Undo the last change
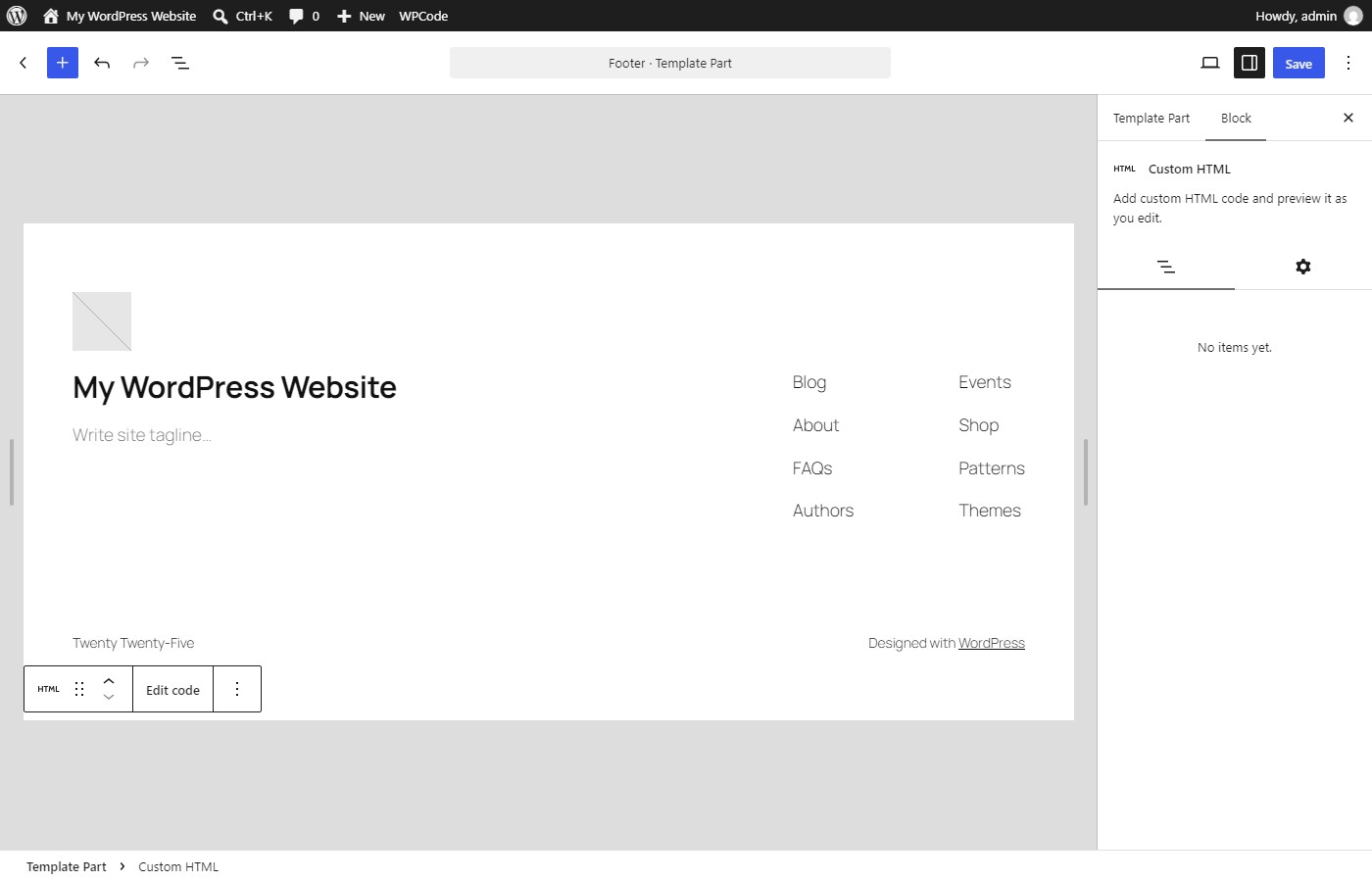The width and height of the screenshot is (1372, 882). (x=102, y=63)
